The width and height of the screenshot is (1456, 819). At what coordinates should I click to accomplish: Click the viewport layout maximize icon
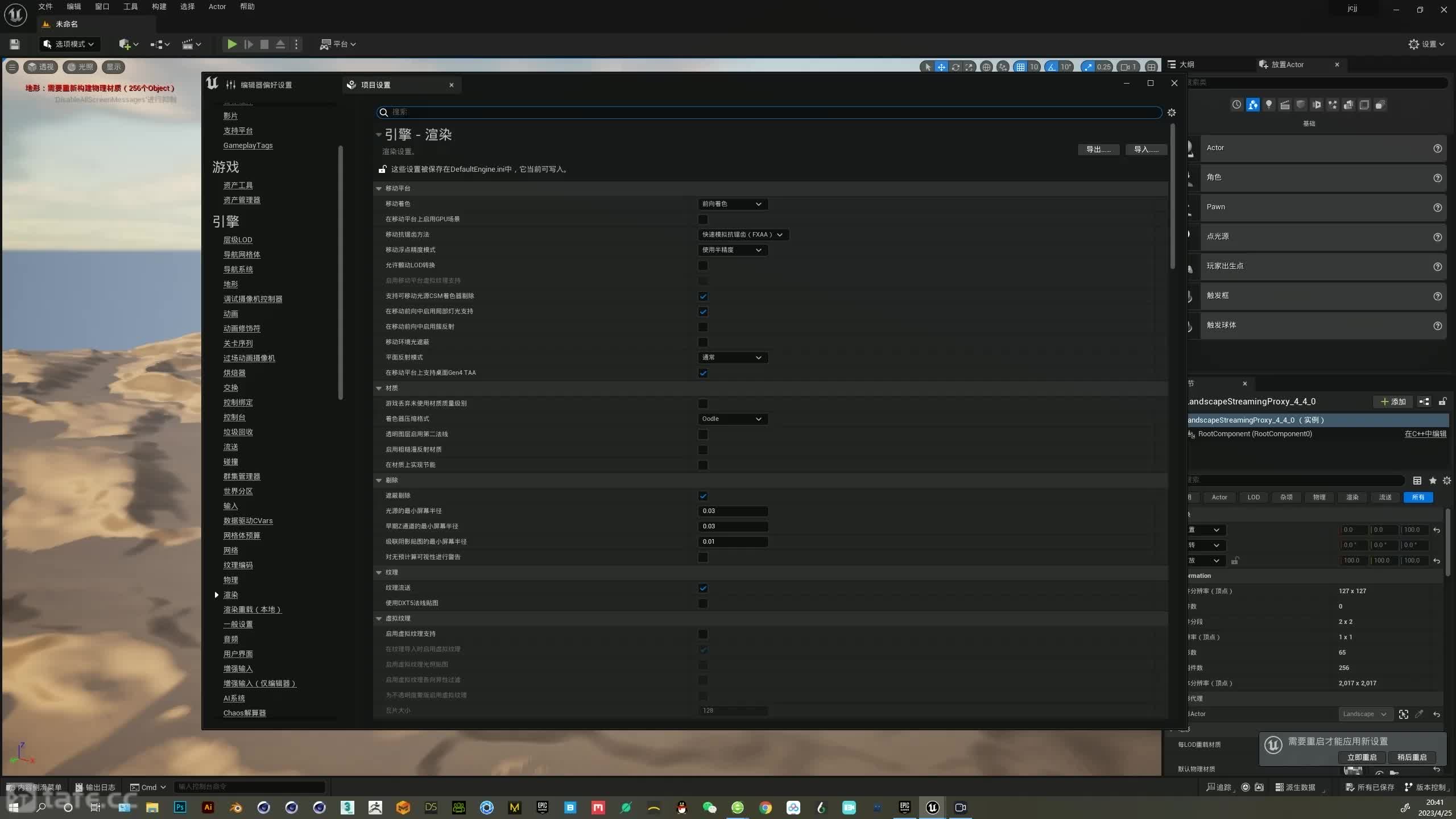click(x=1151, y=67)
